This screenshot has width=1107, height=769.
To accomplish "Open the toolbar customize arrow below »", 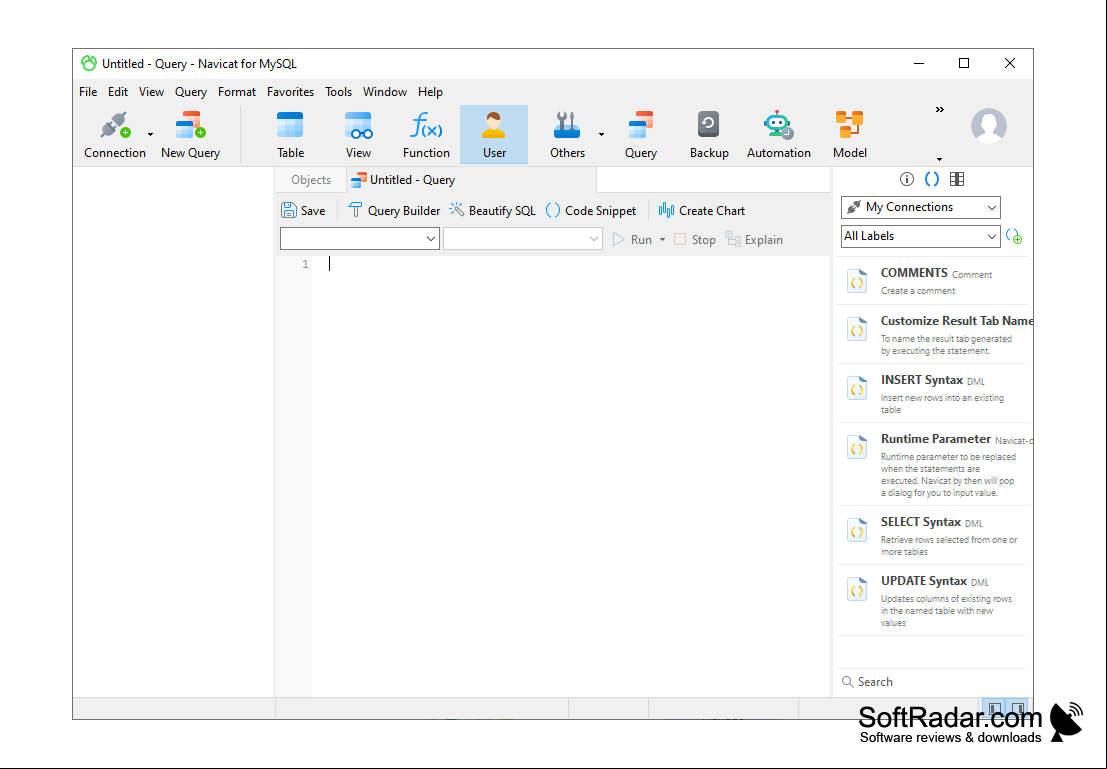I will (939, 159).
